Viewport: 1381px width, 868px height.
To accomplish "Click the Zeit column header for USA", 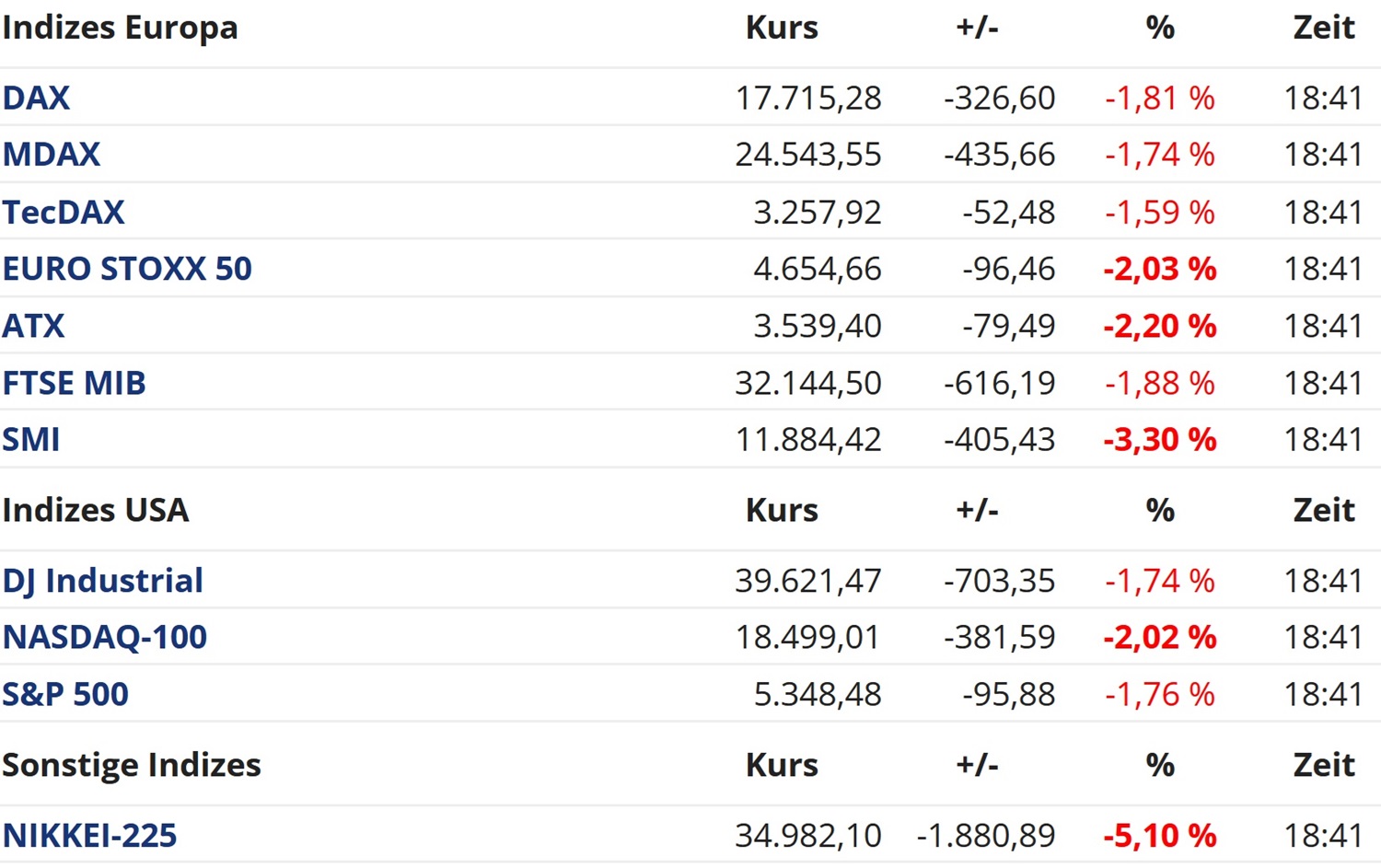I will [1324, 510].
